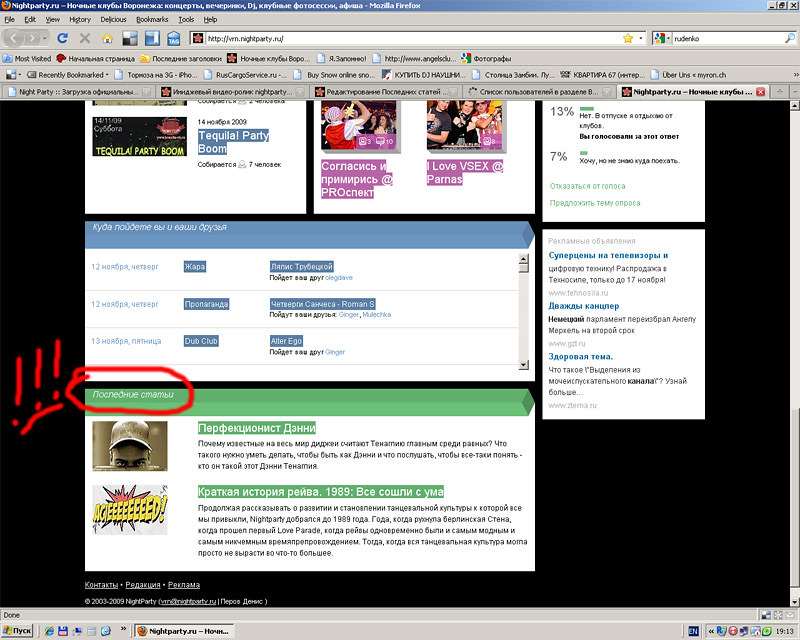Click the Acieeed rave article thumbnail

(129, 509)
